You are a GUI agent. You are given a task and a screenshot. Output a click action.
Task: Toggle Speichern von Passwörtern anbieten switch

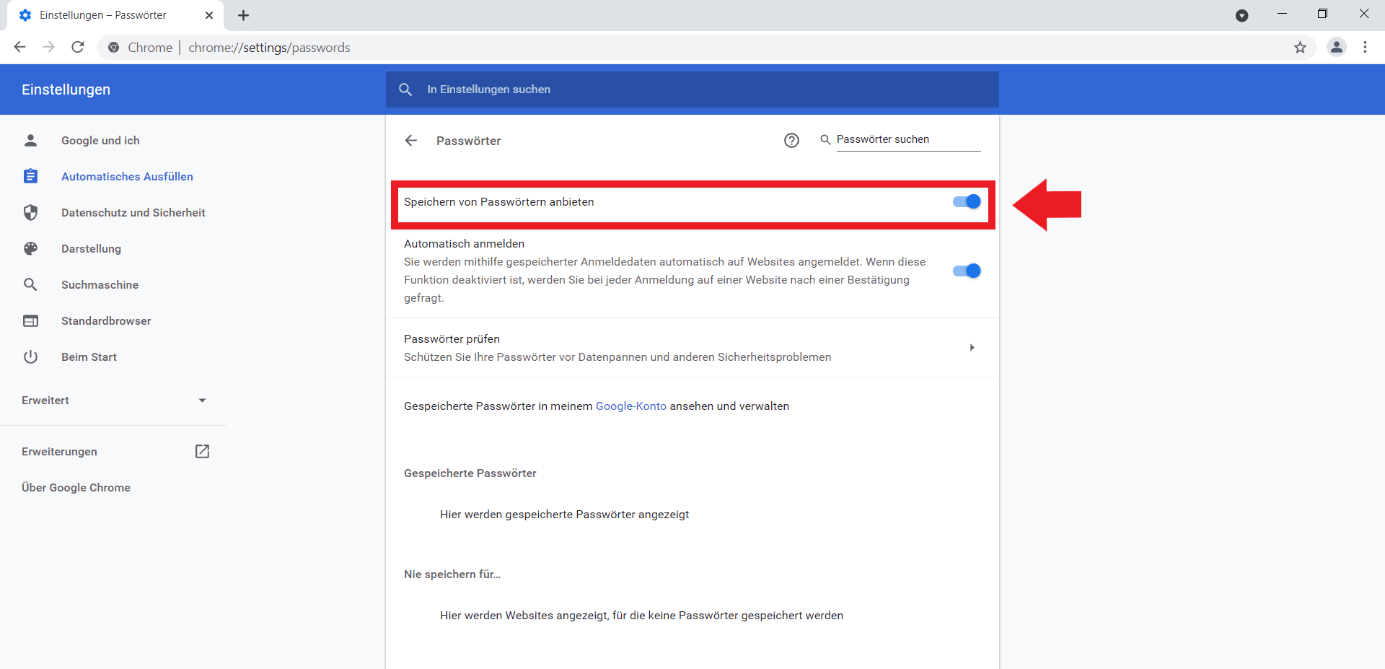[967, 201]
